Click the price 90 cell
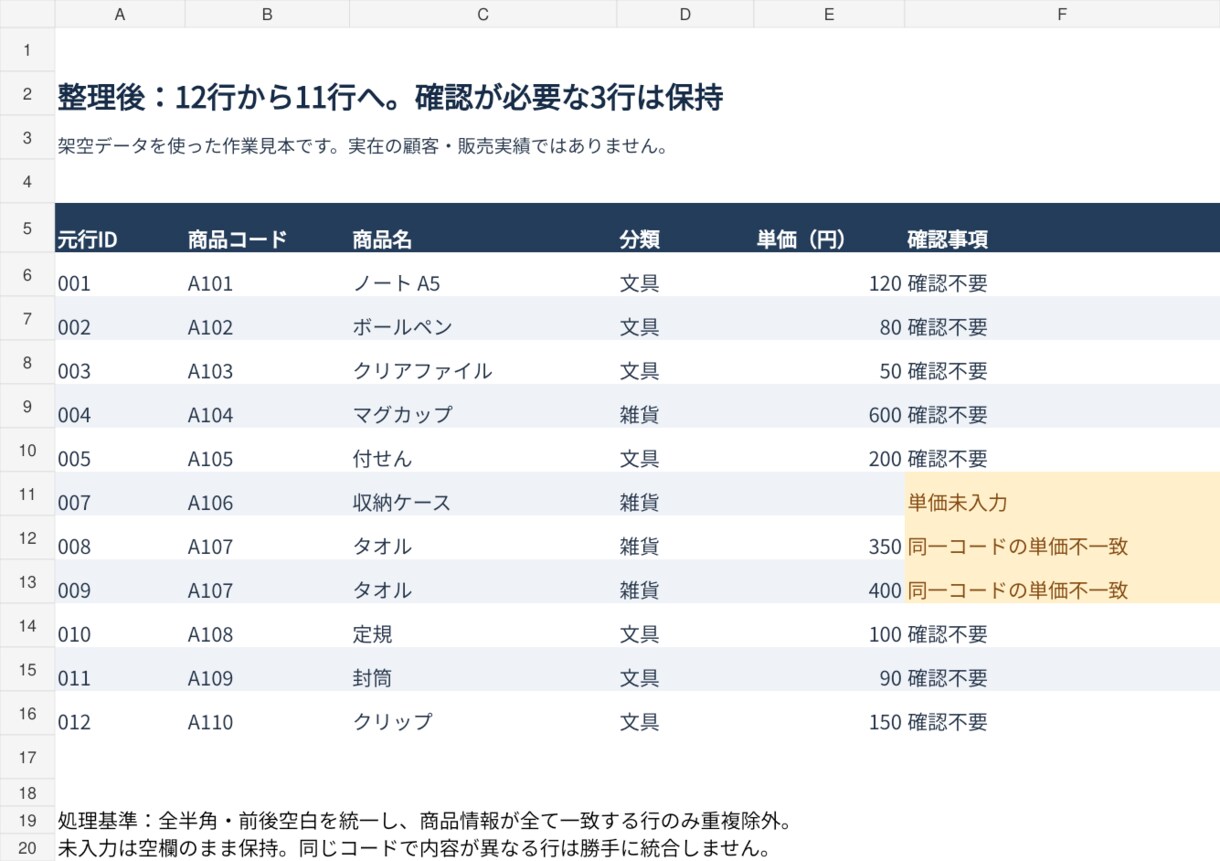The width and height of the screenshot is (1220, 861). pos(829,670)
